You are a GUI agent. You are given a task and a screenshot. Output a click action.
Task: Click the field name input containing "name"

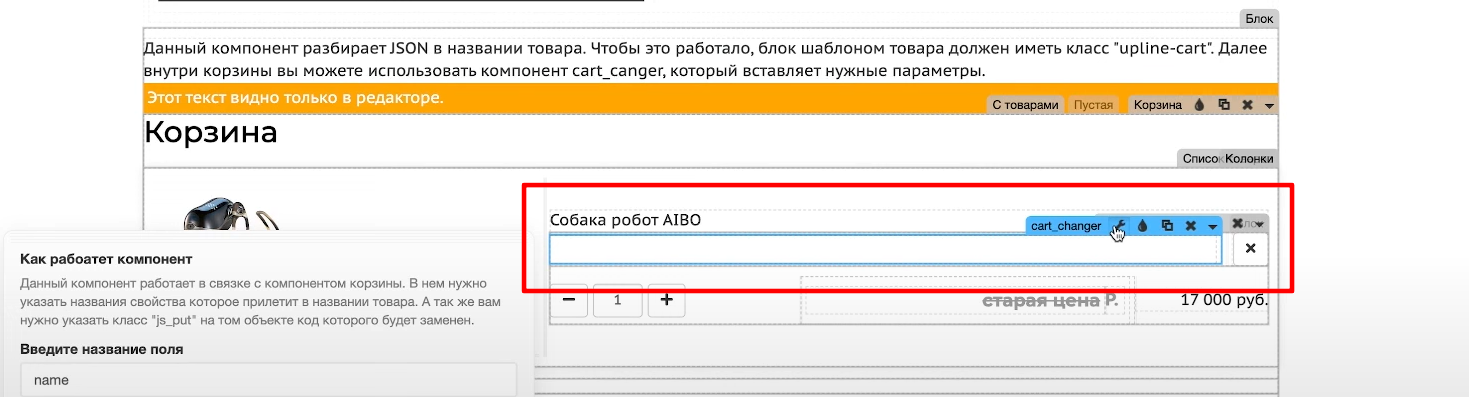tap(268, 380)
